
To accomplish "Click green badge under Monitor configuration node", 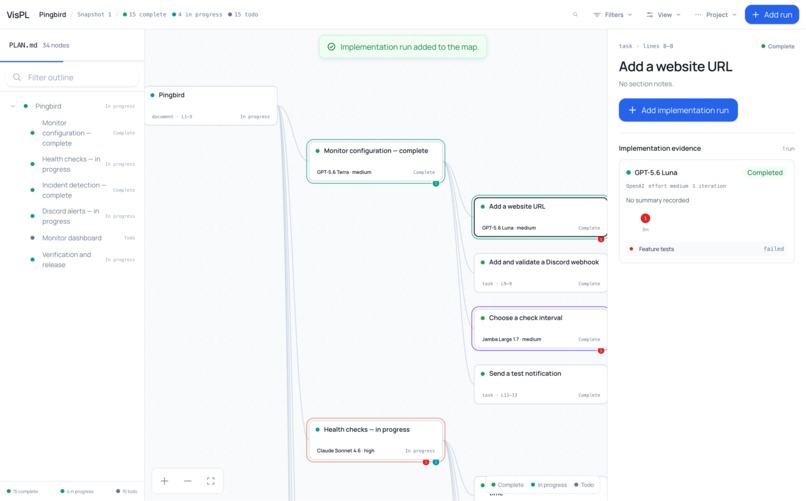I will 436,183.
